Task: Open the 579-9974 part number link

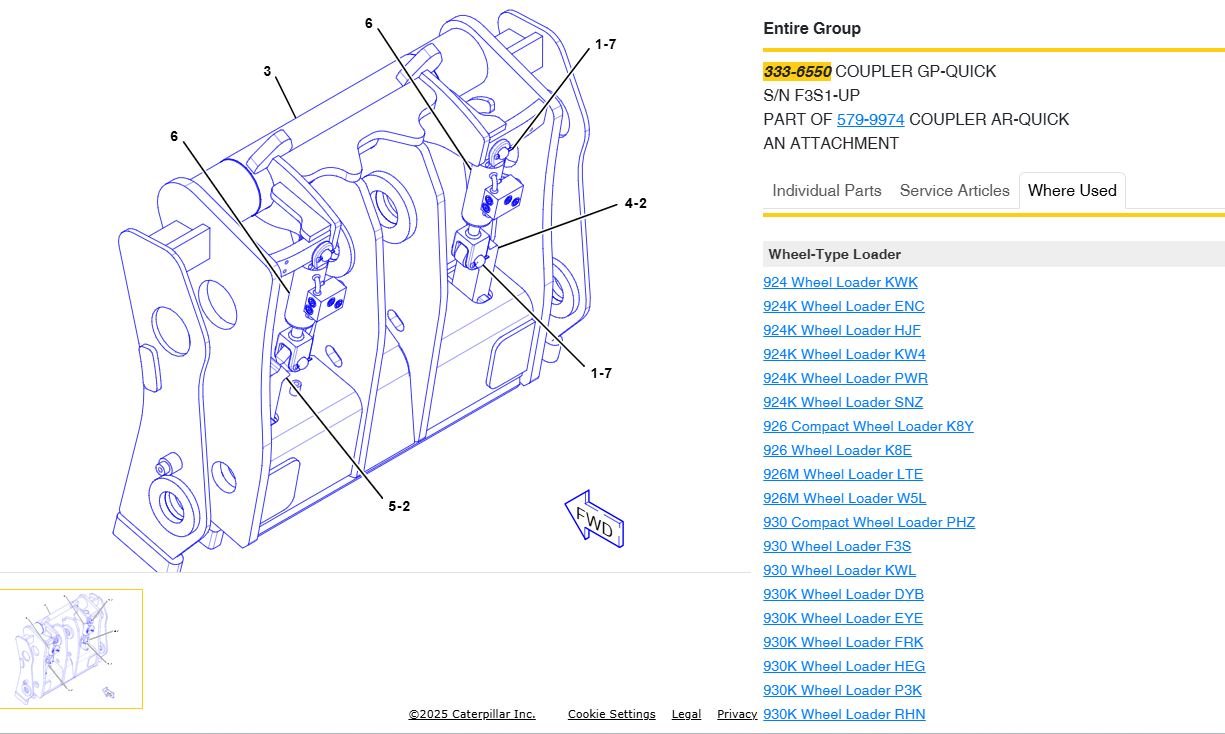Action: click(x=870, y=120)
